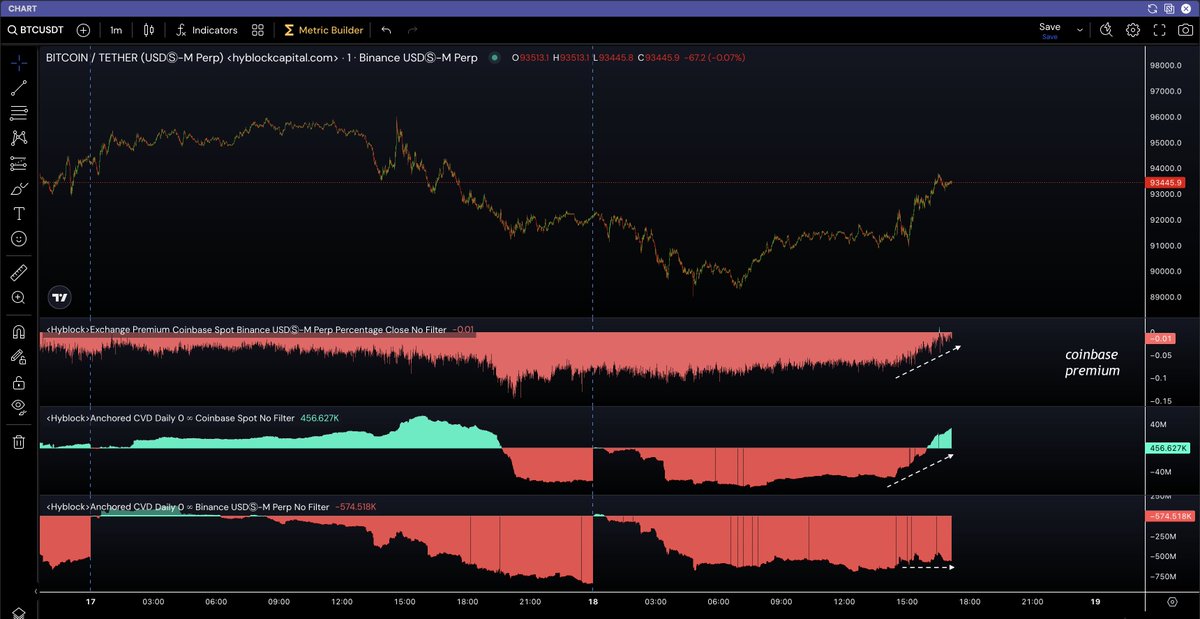1200x619 pixels.
Task: Open the 1m timeframe dropdown
Action: 117,30
